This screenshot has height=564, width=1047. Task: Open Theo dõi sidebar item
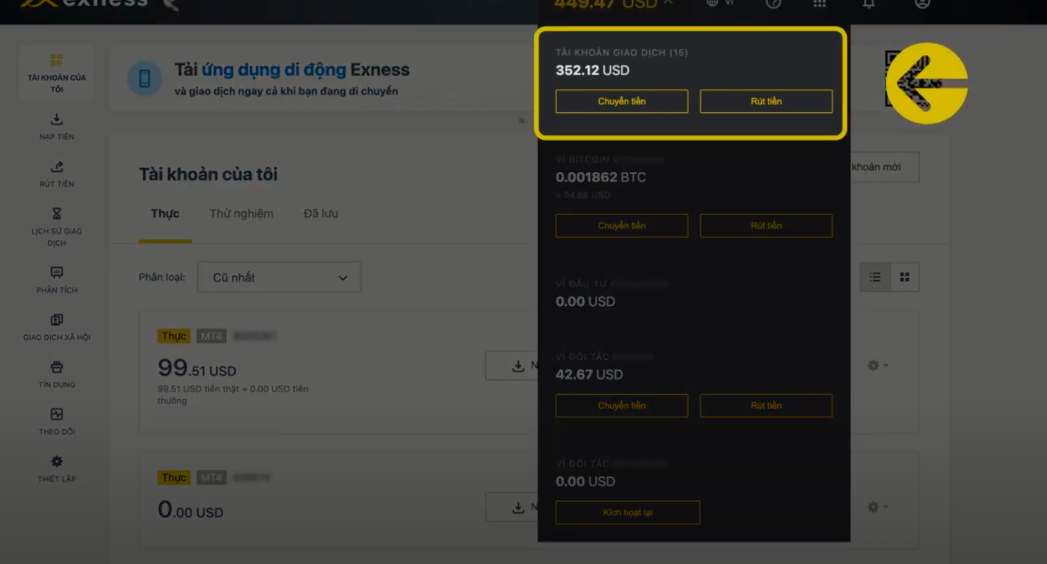(57, 421)
